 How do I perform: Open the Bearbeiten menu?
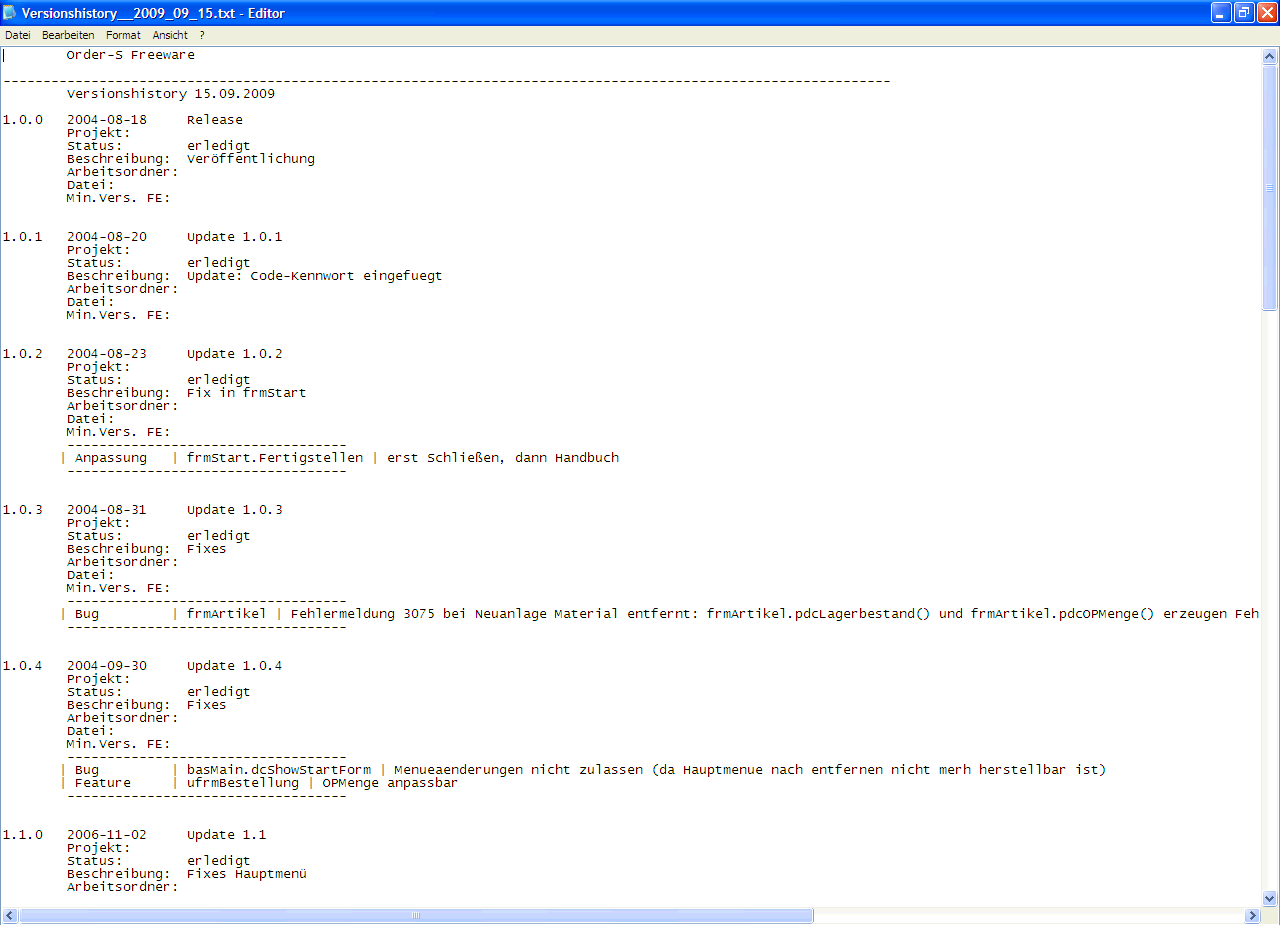[x=68, y=35]
